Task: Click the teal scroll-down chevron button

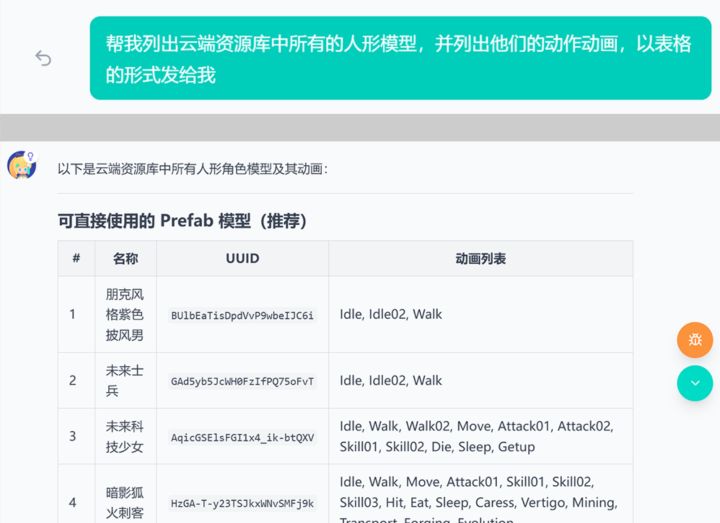Action: click(x=695, y=383)
